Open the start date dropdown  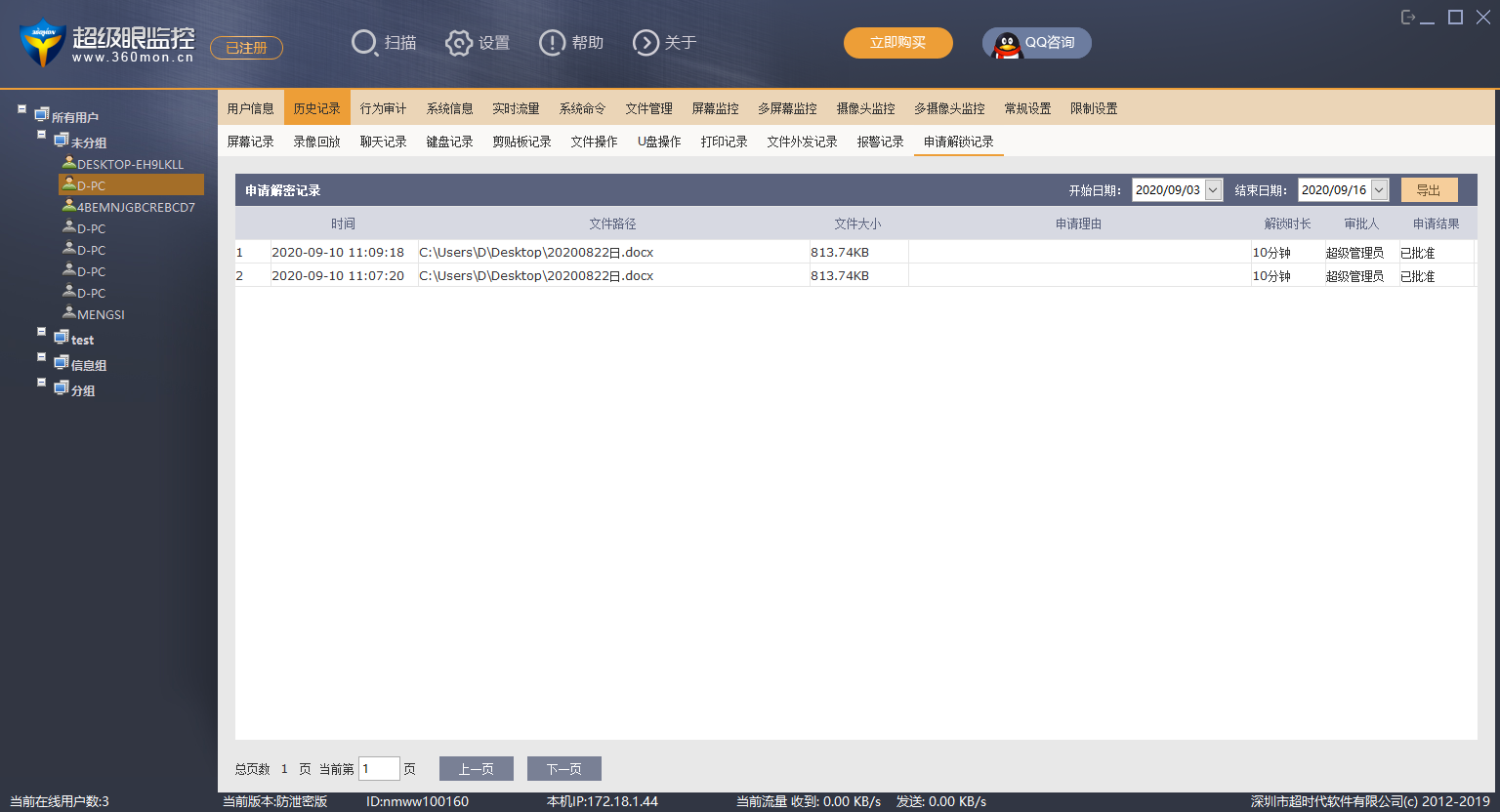pos(1213,190)
